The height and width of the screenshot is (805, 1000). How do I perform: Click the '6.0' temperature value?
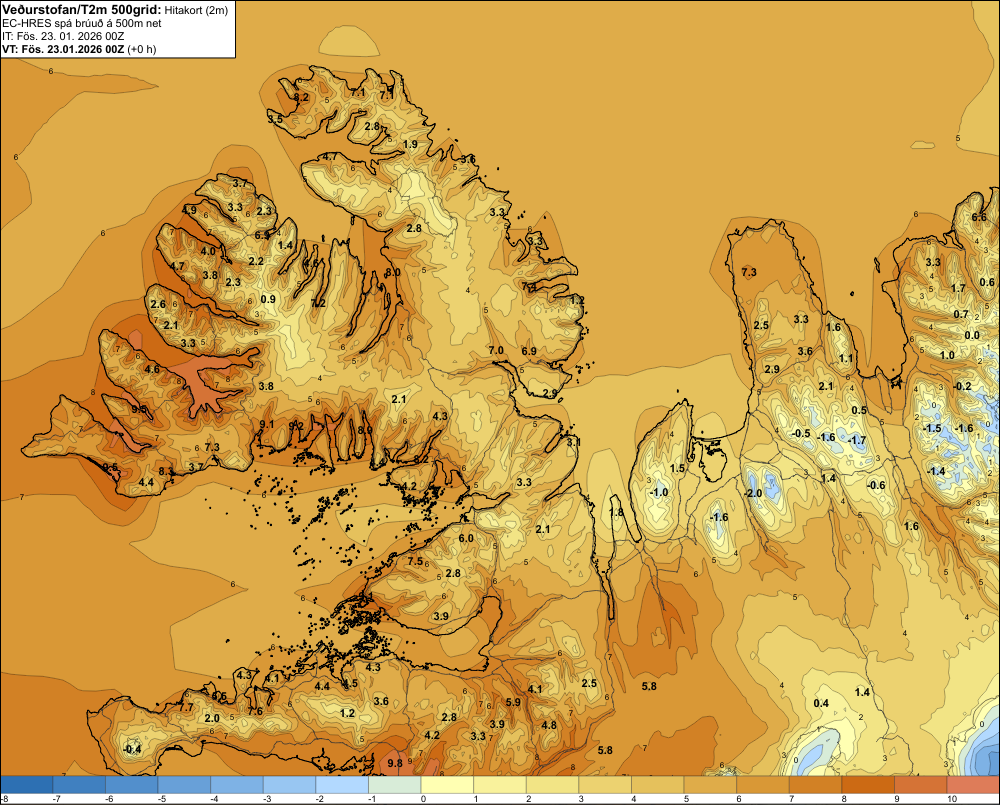click(466, 538)
